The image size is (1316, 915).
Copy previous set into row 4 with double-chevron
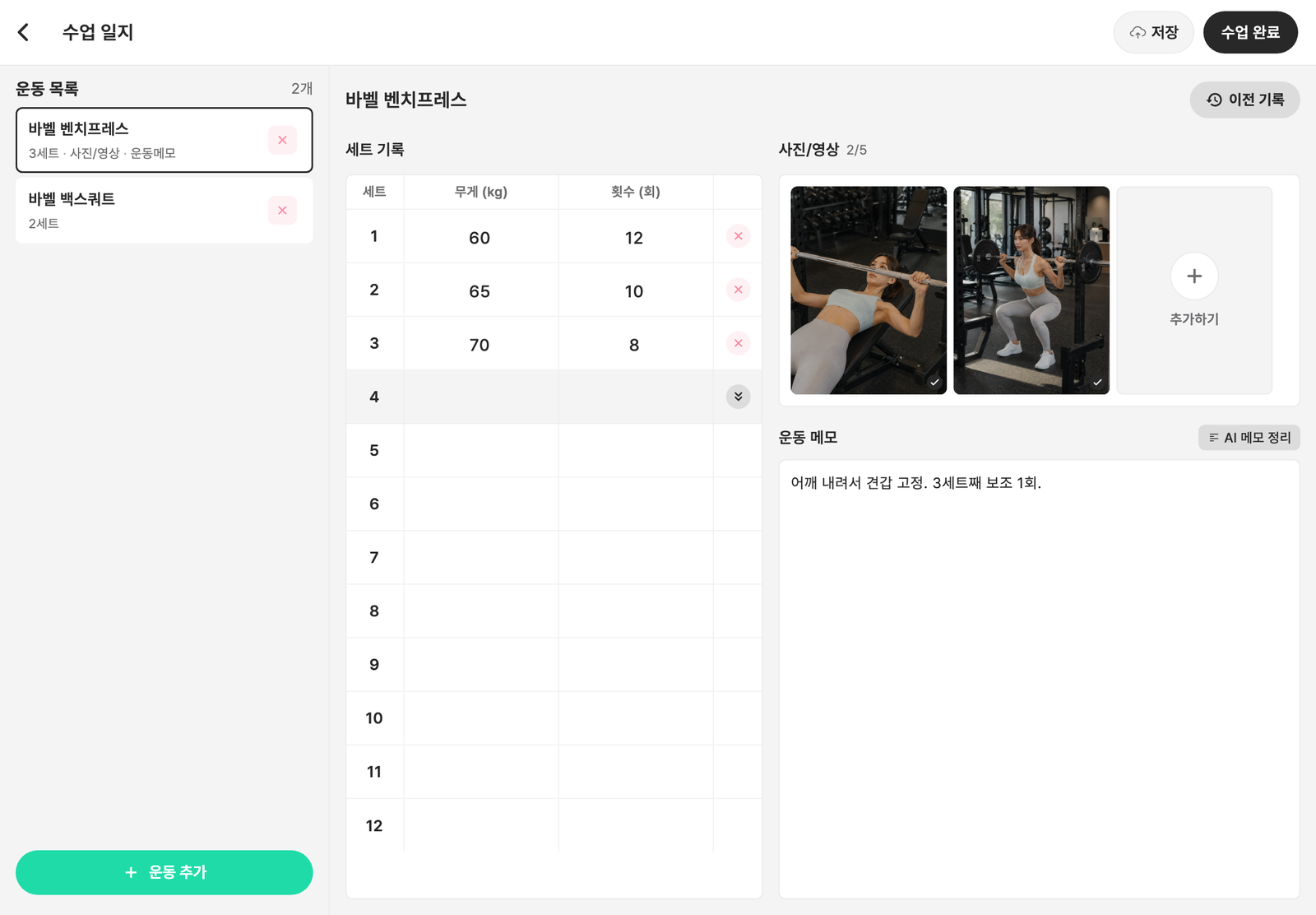(x=738, y=397)
